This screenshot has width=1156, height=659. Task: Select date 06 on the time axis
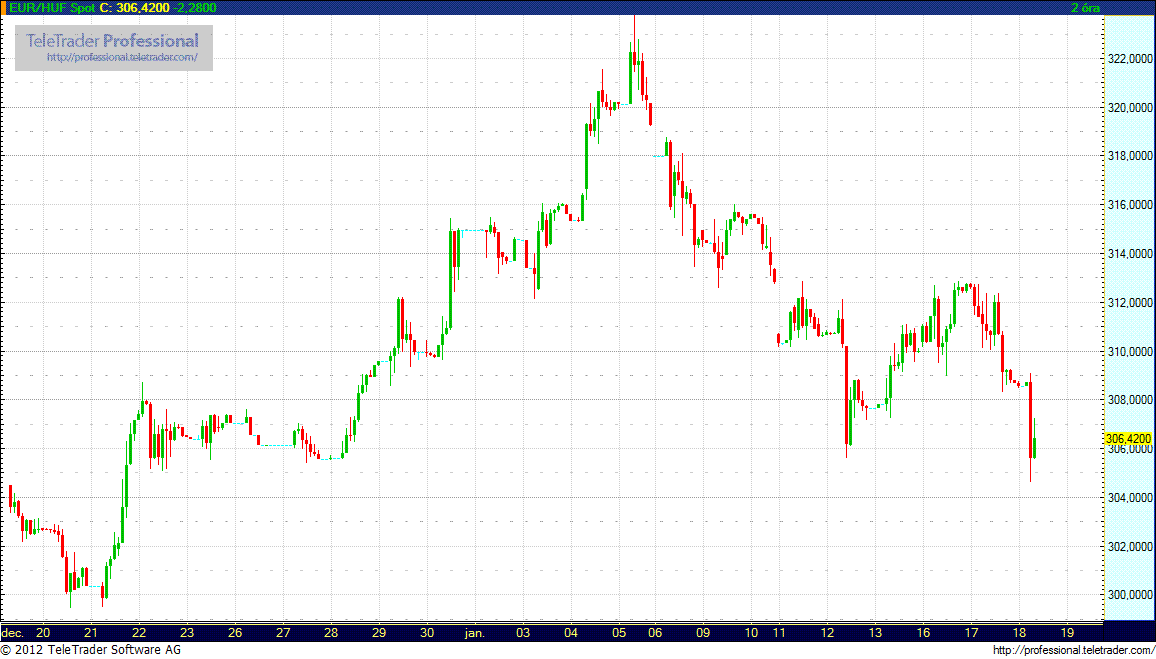(655, 632)
